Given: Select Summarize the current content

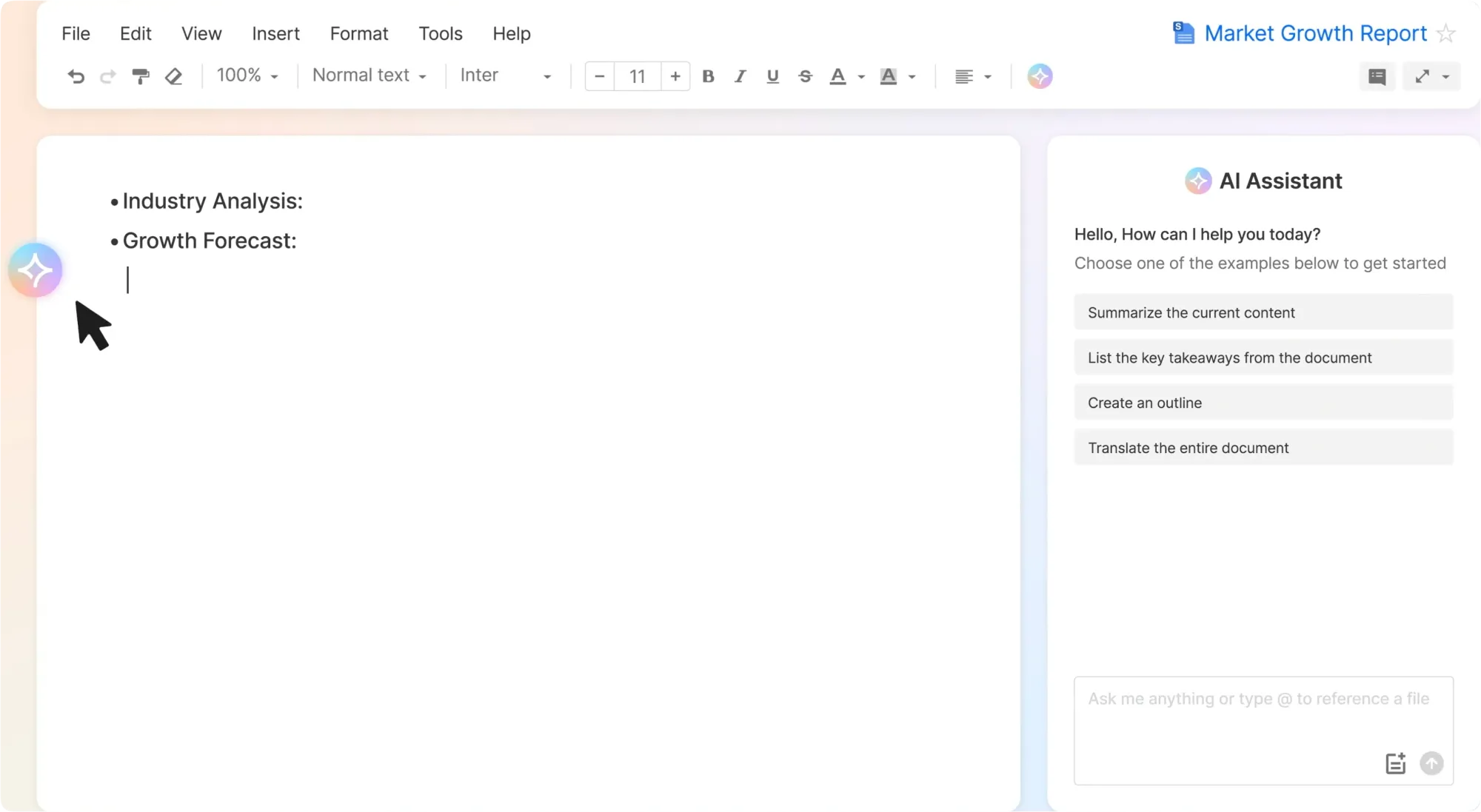Looking at the screenshot, I should coord(1263,312).
